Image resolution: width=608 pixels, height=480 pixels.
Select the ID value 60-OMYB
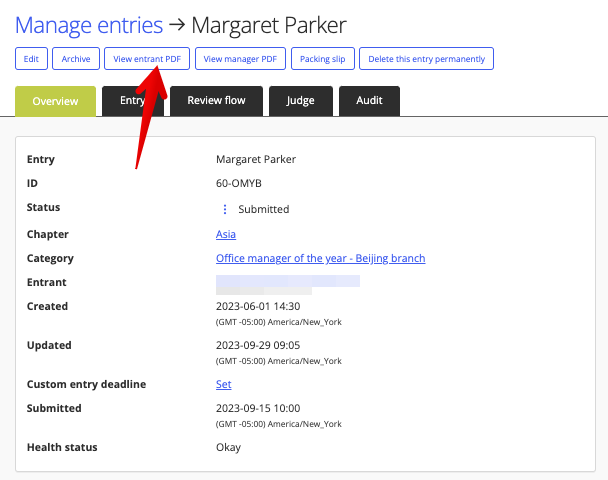[239, 183]
